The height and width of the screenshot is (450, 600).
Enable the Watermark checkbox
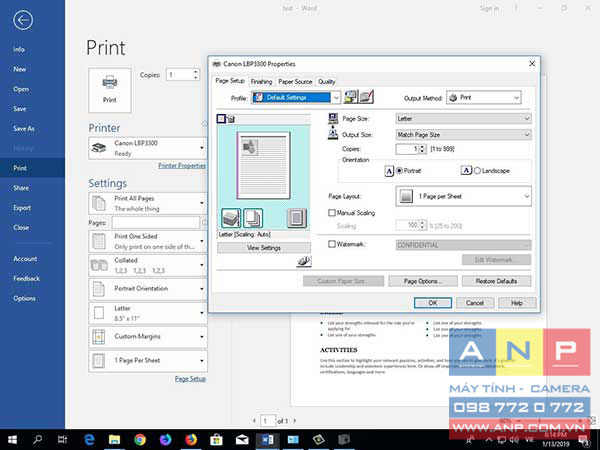point(332,244)
